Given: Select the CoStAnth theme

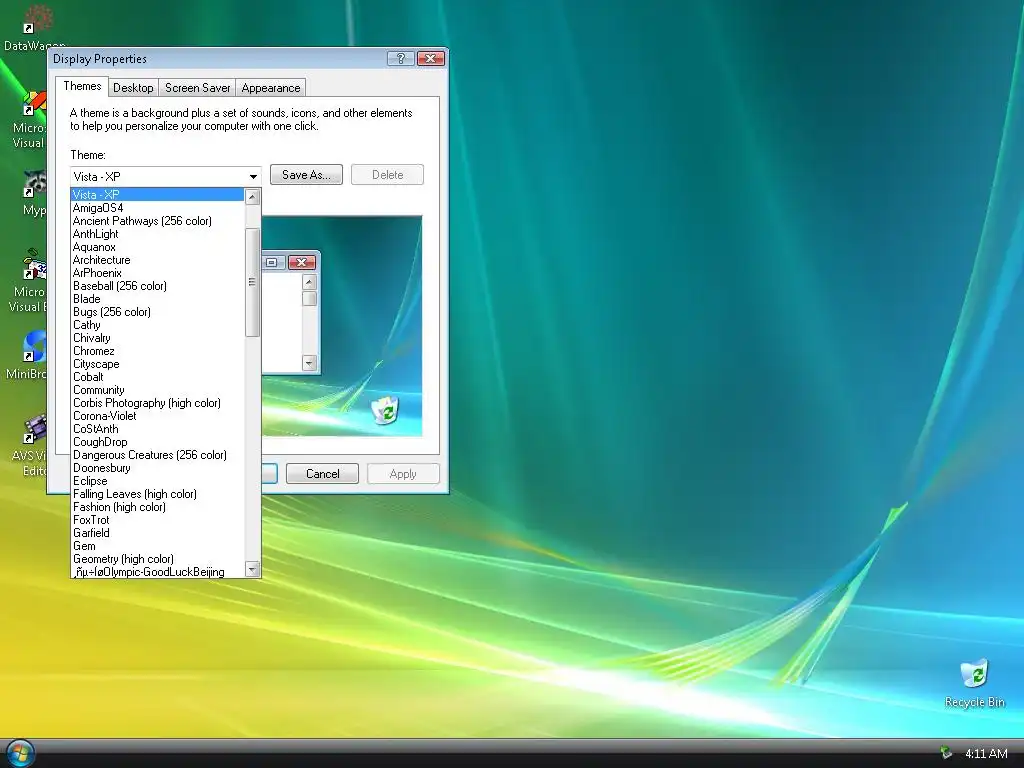Looking at the screenshot, I should coord(157,429).
